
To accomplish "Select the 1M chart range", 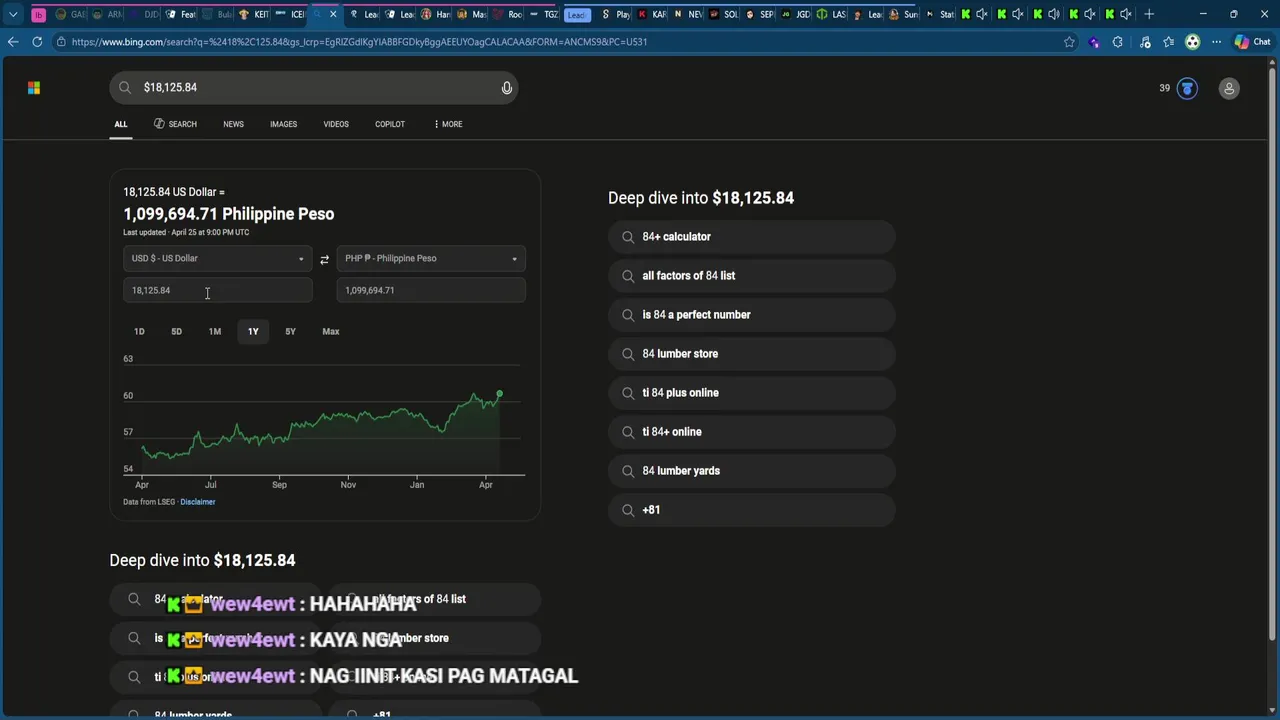I will click(x=215, y=331).
